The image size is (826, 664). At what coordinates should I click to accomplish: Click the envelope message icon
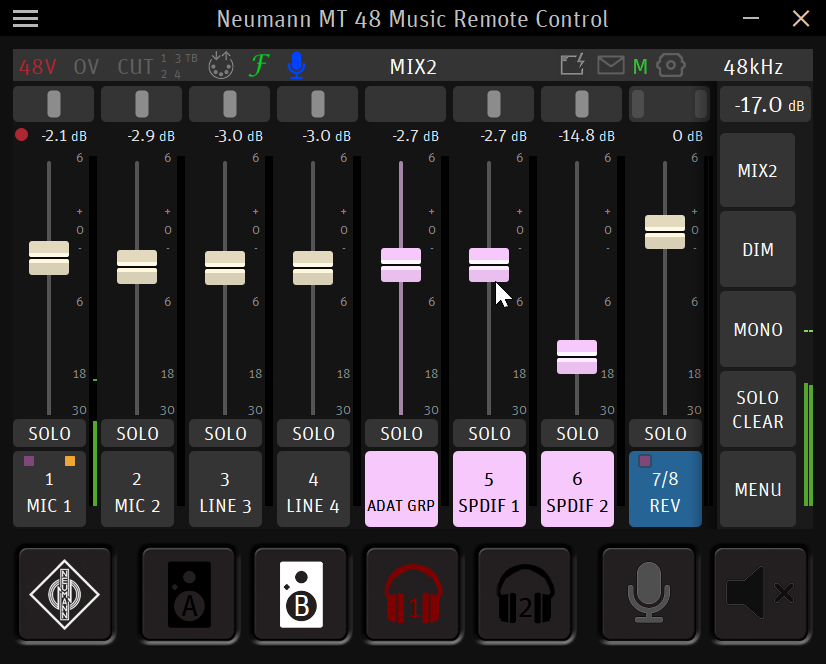click(611, 65)
